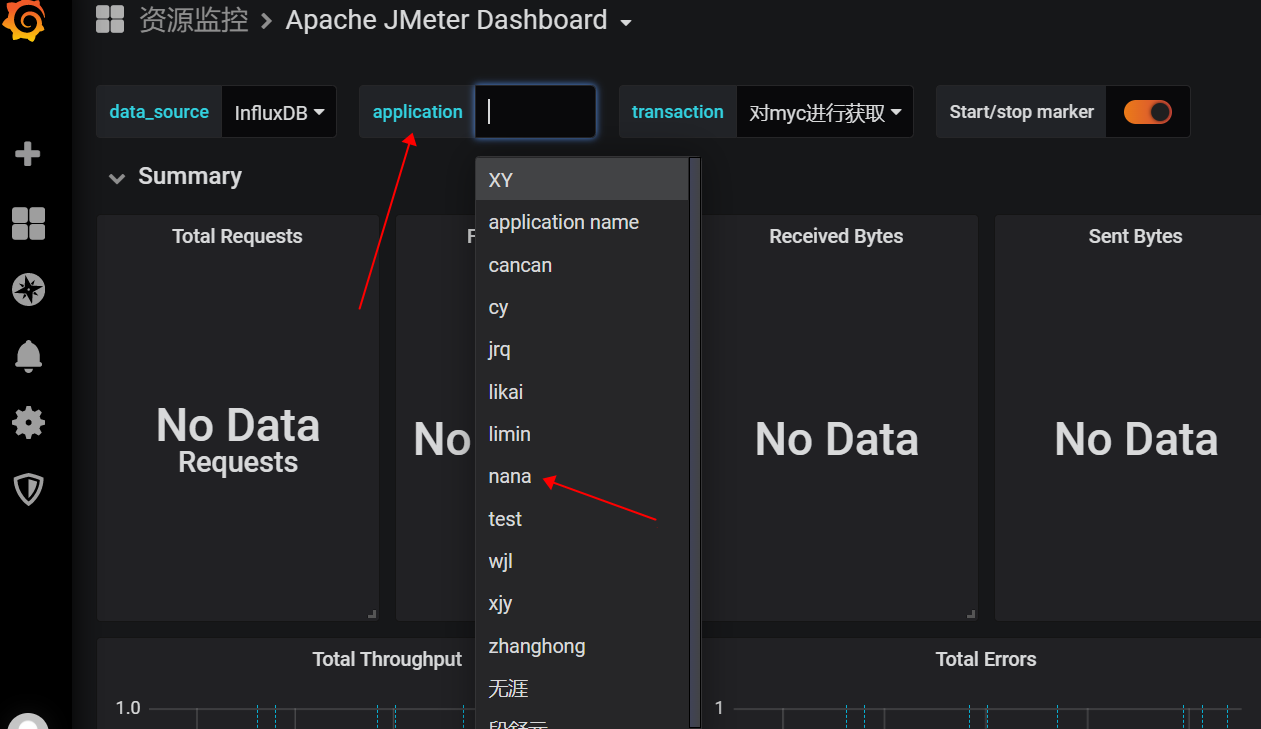Select nana in the dropdown list
The height and width of the screenshot is (729, 1261).
point(582,476)
